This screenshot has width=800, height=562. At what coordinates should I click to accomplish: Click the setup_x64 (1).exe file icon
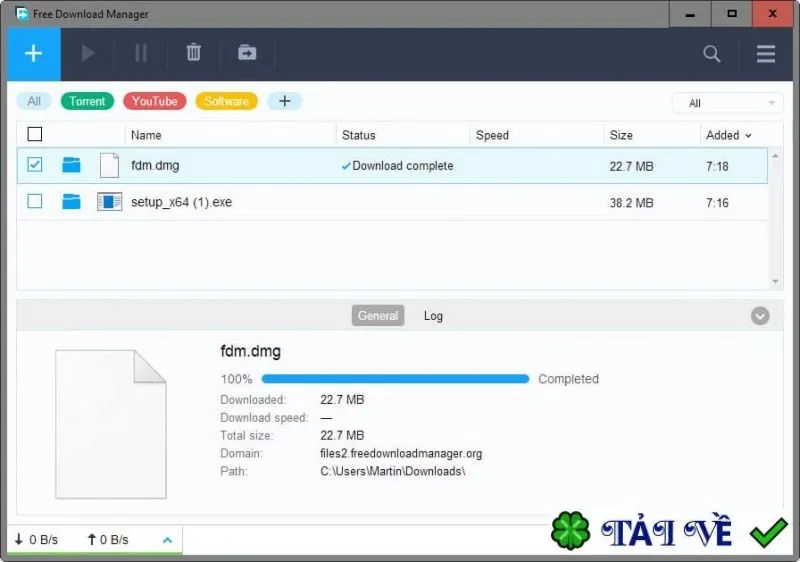click(x=110, y=201)
